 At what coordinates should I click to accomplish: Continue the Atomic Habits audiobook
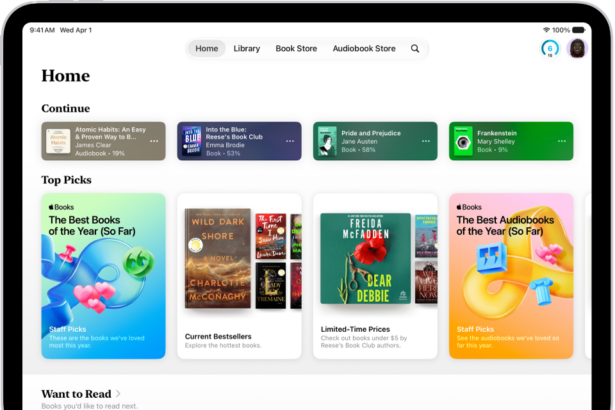coord(104,141)
